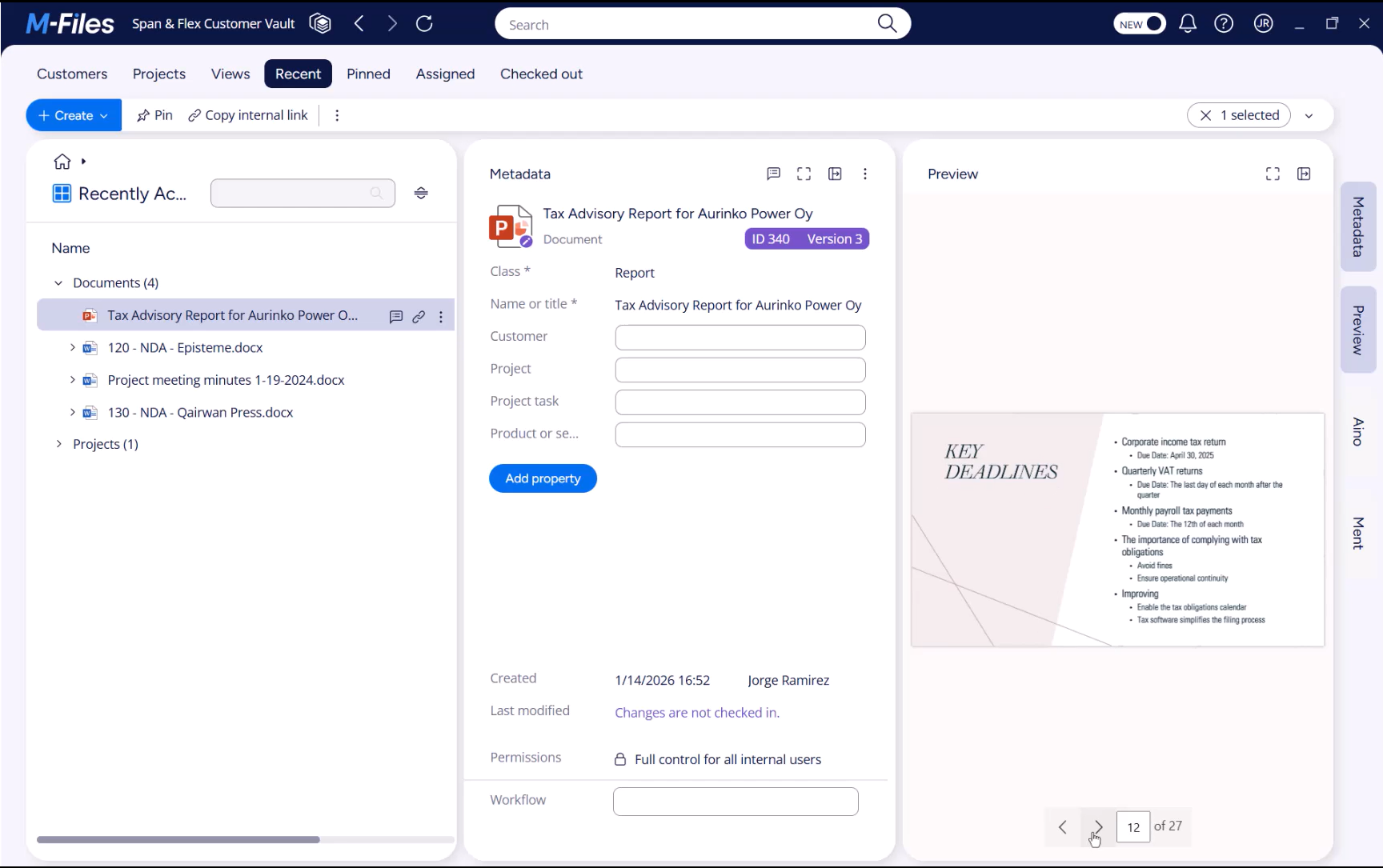Open comments in the Metadata header

(x=773, y=174)
